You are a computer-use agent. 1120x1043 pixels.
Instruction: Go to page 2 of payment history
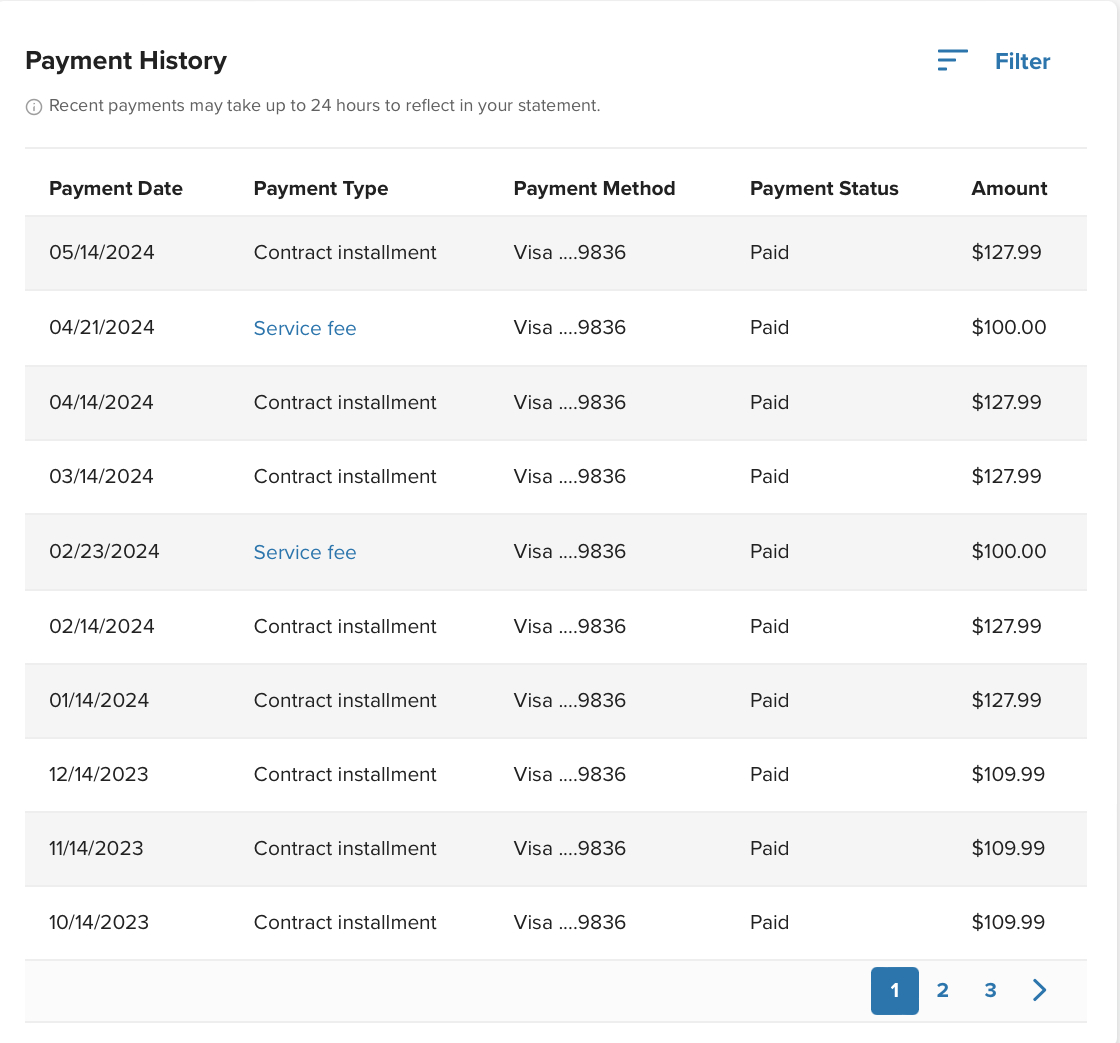(942, 990)
